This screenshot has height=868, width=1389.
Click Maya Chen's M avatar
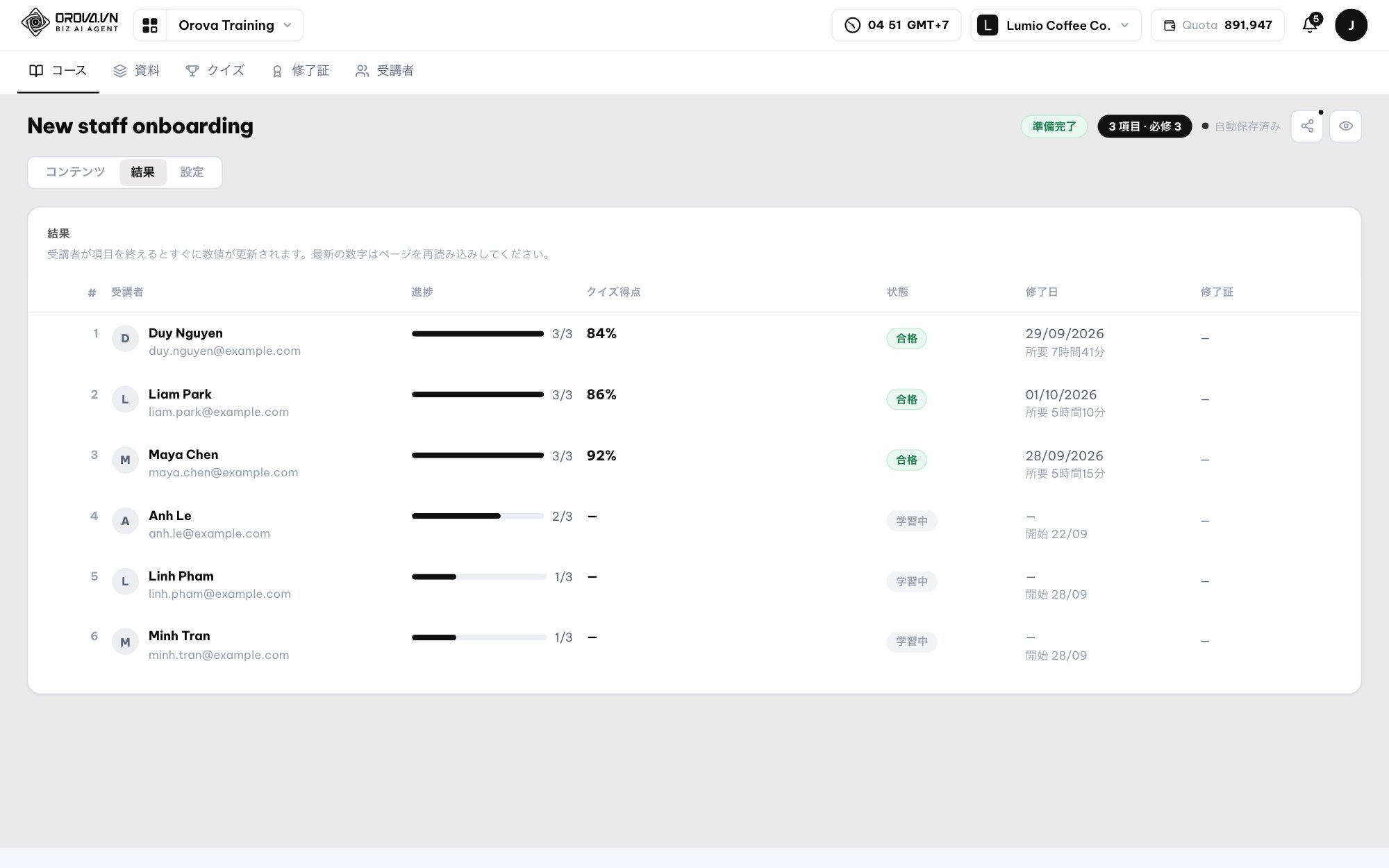[125, 460]
